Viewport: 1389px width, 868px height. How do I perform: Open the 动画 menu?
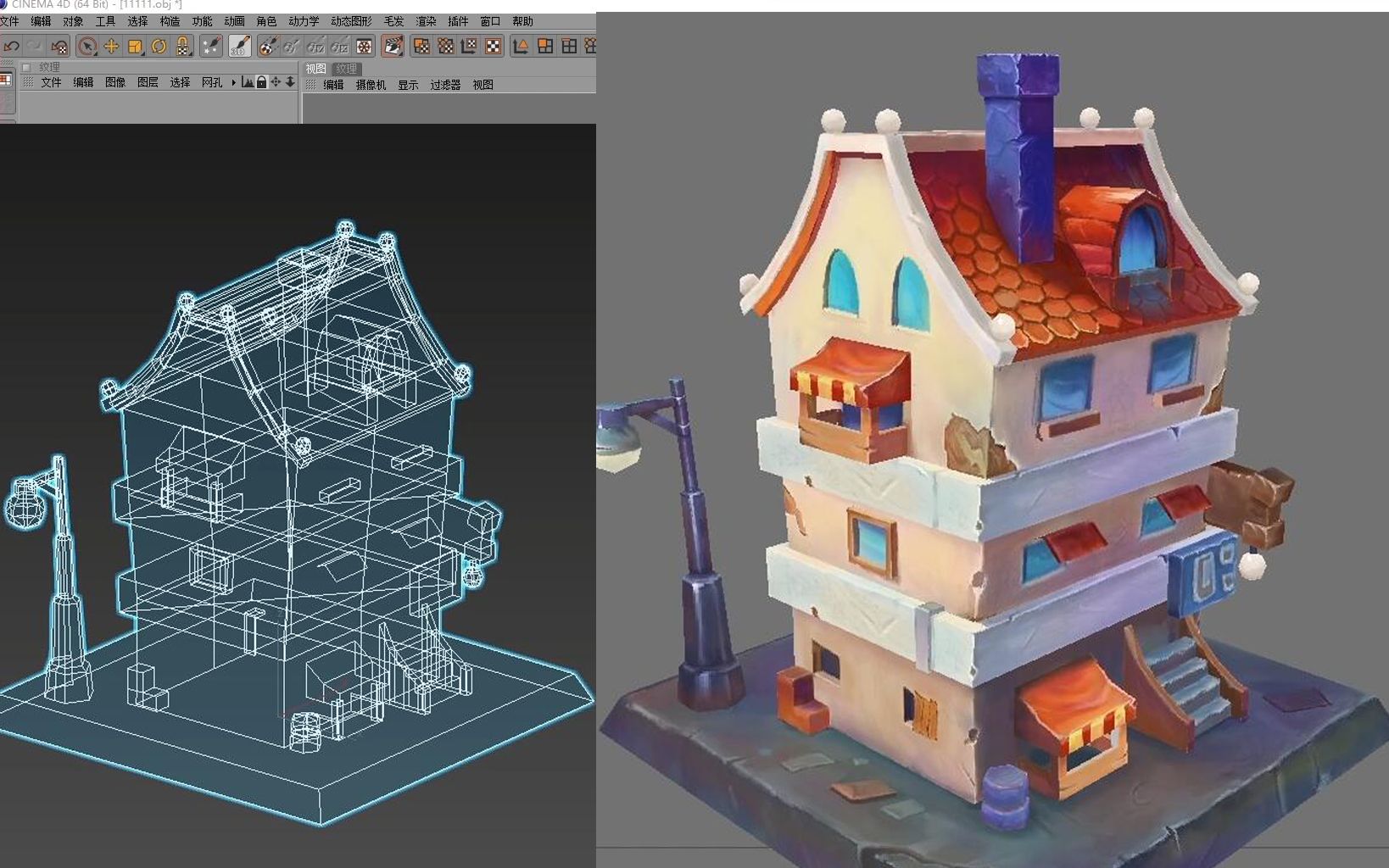(x=234, y=21)
